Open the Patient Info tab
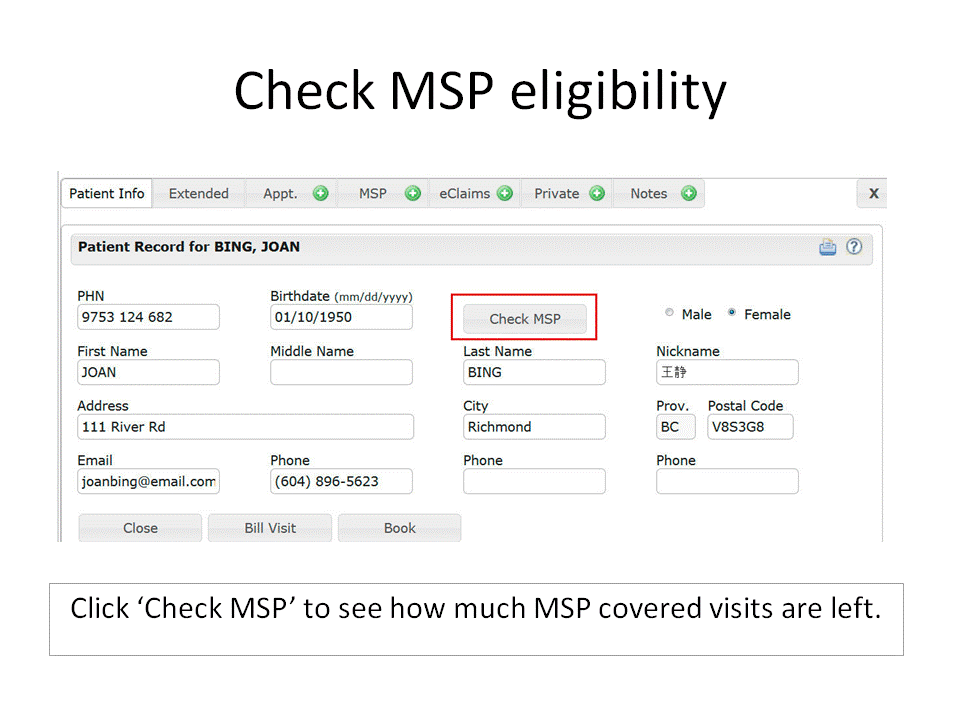 [107, 194]
